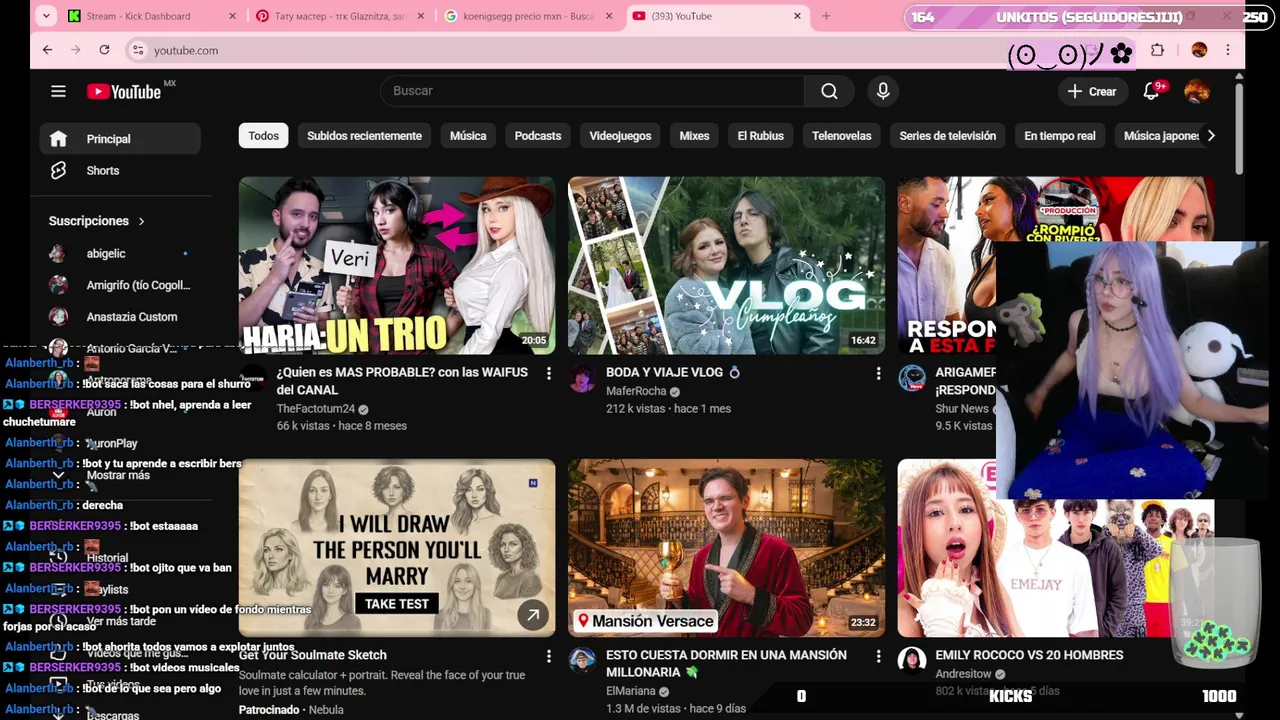The image size is (1280, 720).
Task: Open Chrome profile avatar in the toolbar
Action: [1199, 50]
